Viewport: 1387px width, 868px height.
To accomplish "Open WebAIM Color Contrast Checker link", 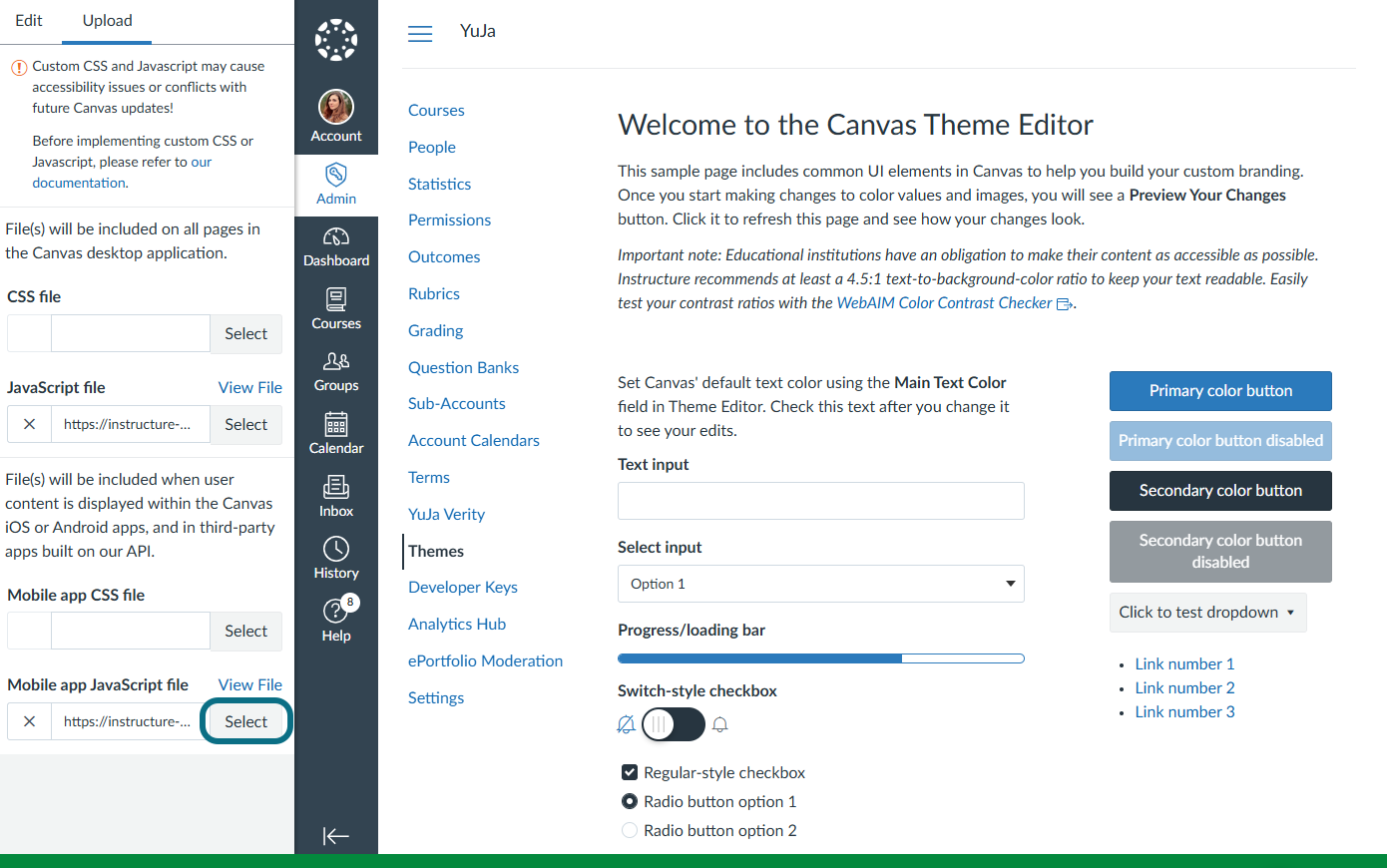I will point(944,302).
